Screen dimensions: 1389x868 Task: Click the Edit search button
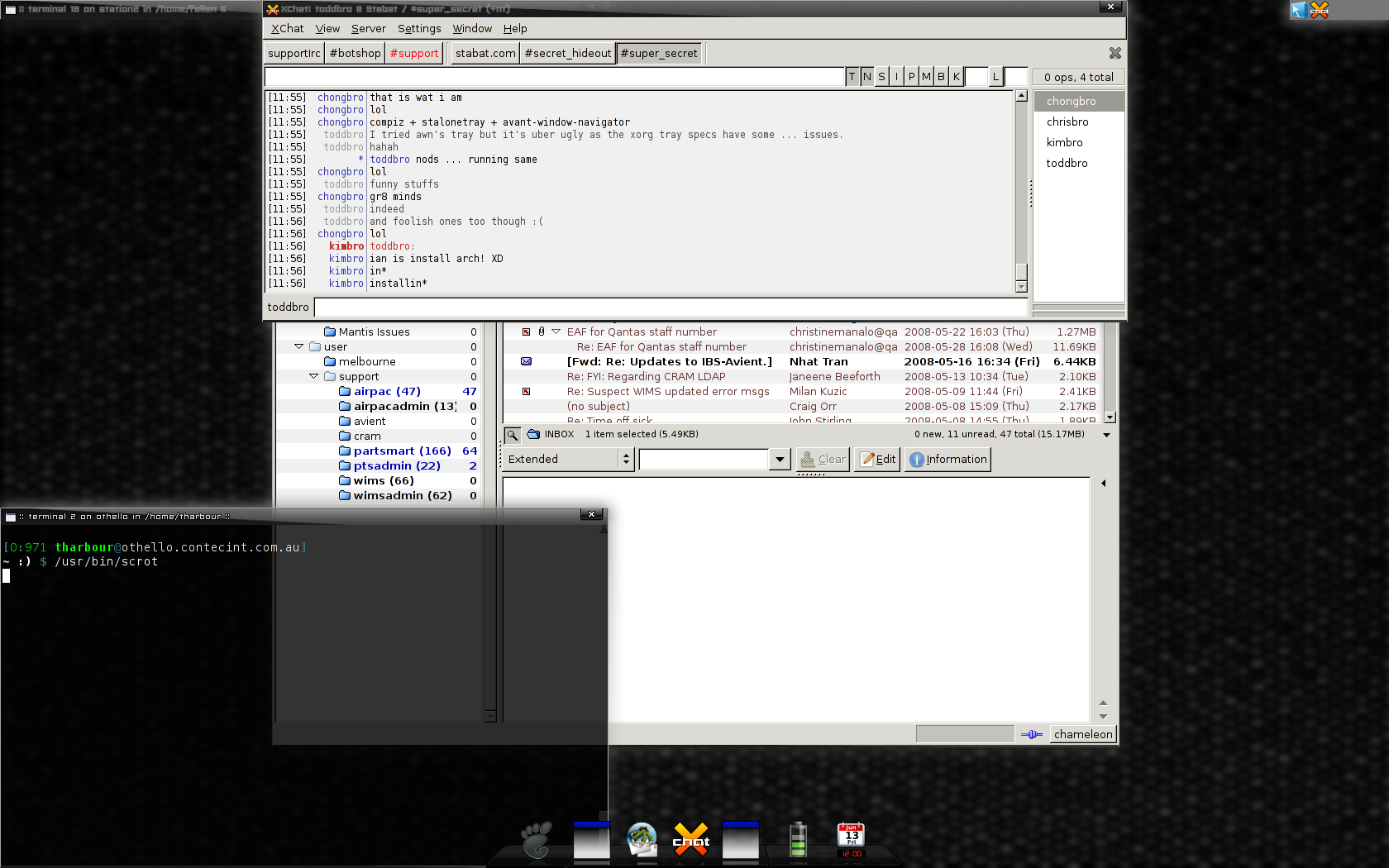(877, 460)
